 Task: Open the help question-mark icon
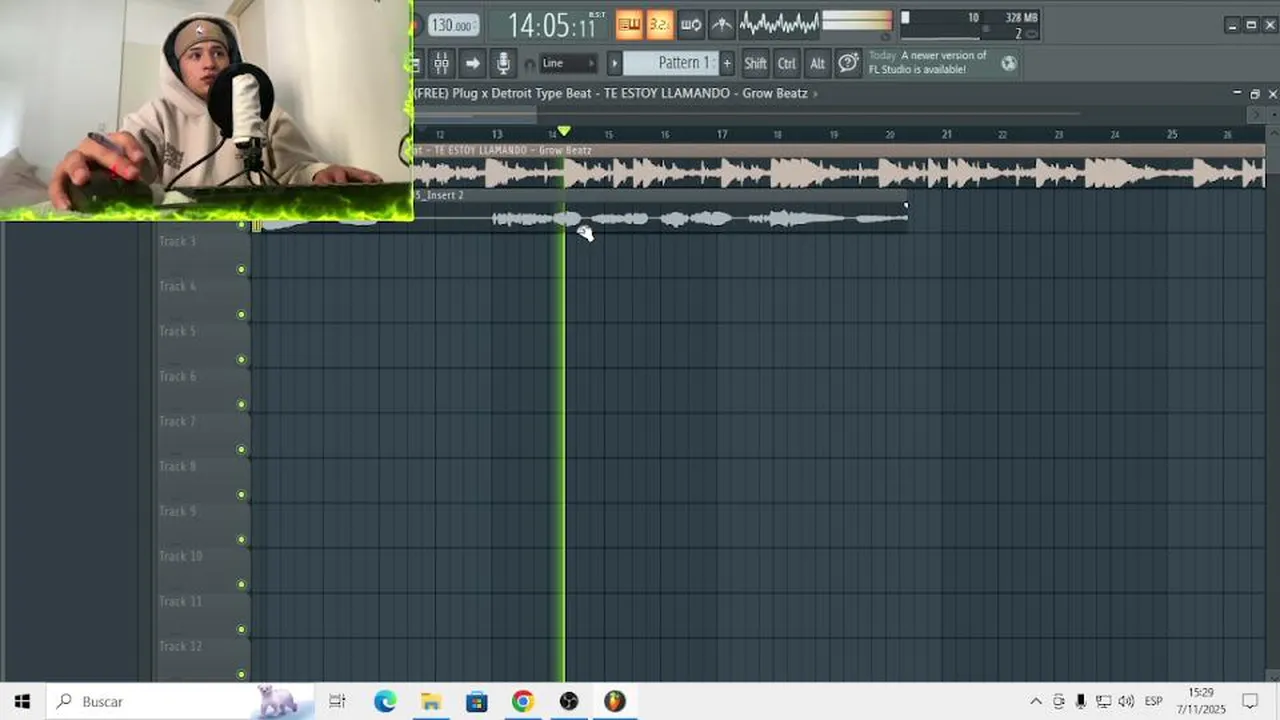[848, 63]
